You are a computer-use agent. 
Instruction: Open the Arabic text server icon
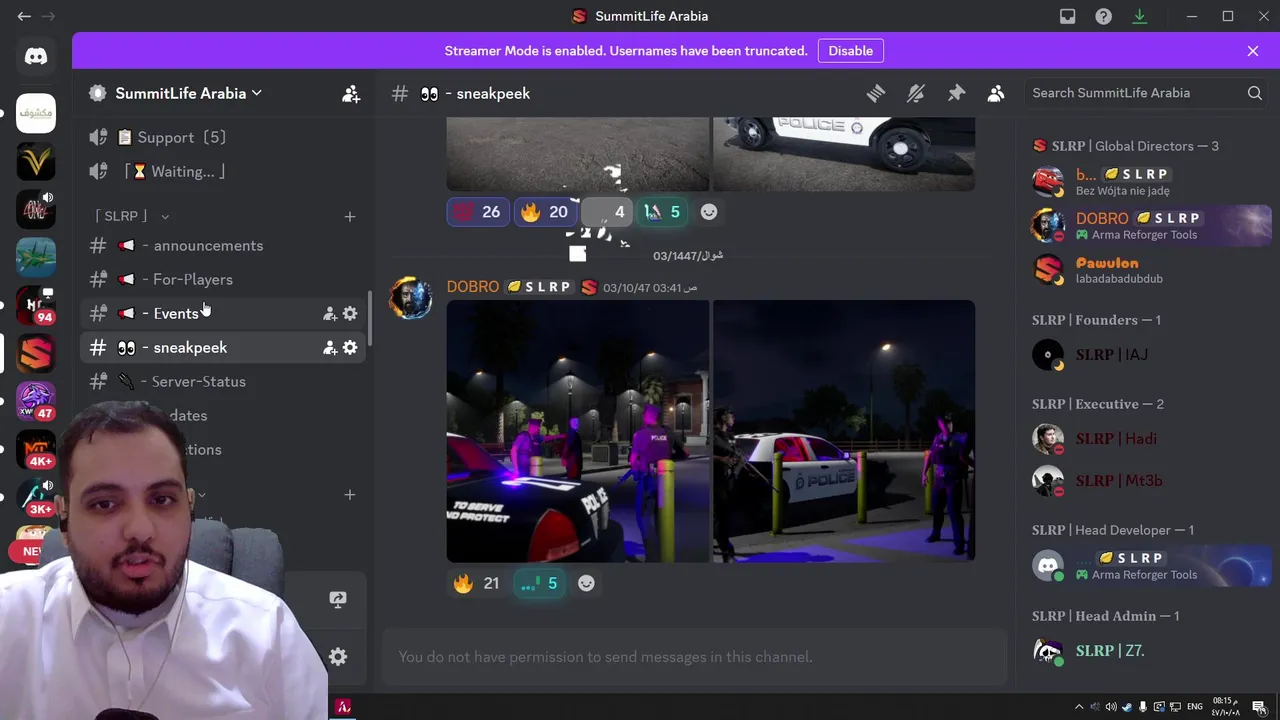click(36, 113)
